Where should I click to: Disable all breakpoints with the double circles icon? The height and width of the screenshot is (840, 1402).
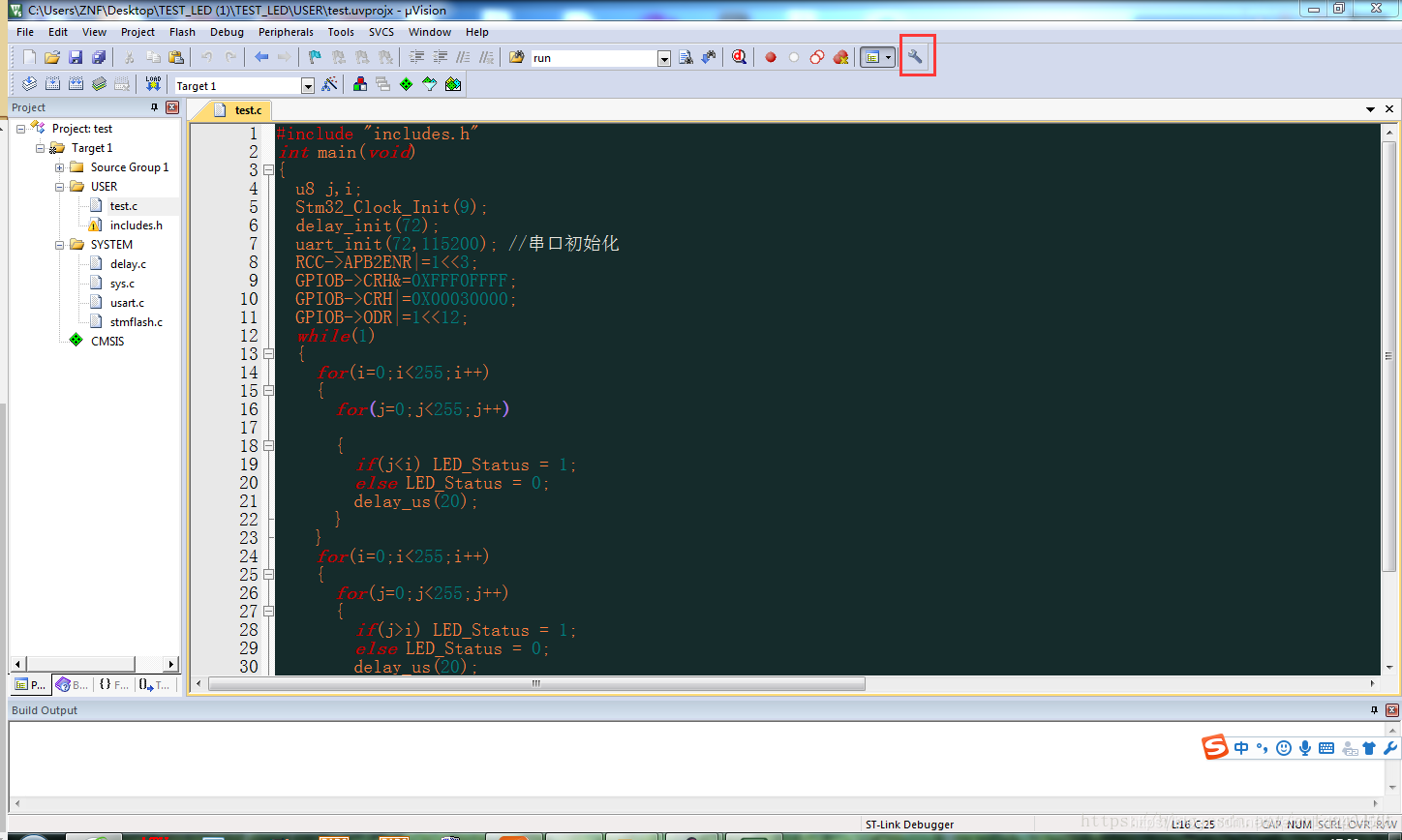[817, 57]
